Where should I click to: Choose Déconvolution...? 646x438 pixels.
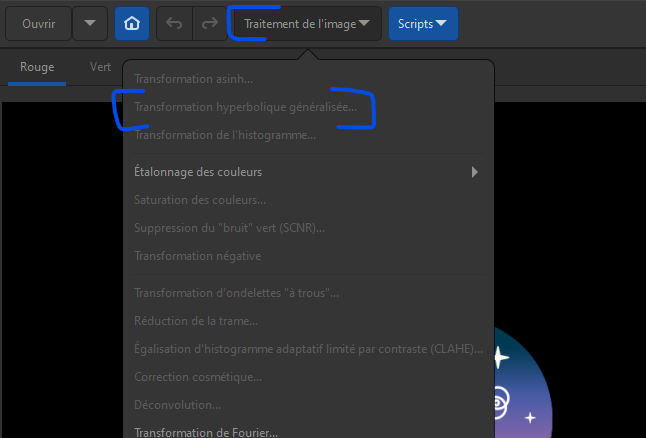(308, 405)
